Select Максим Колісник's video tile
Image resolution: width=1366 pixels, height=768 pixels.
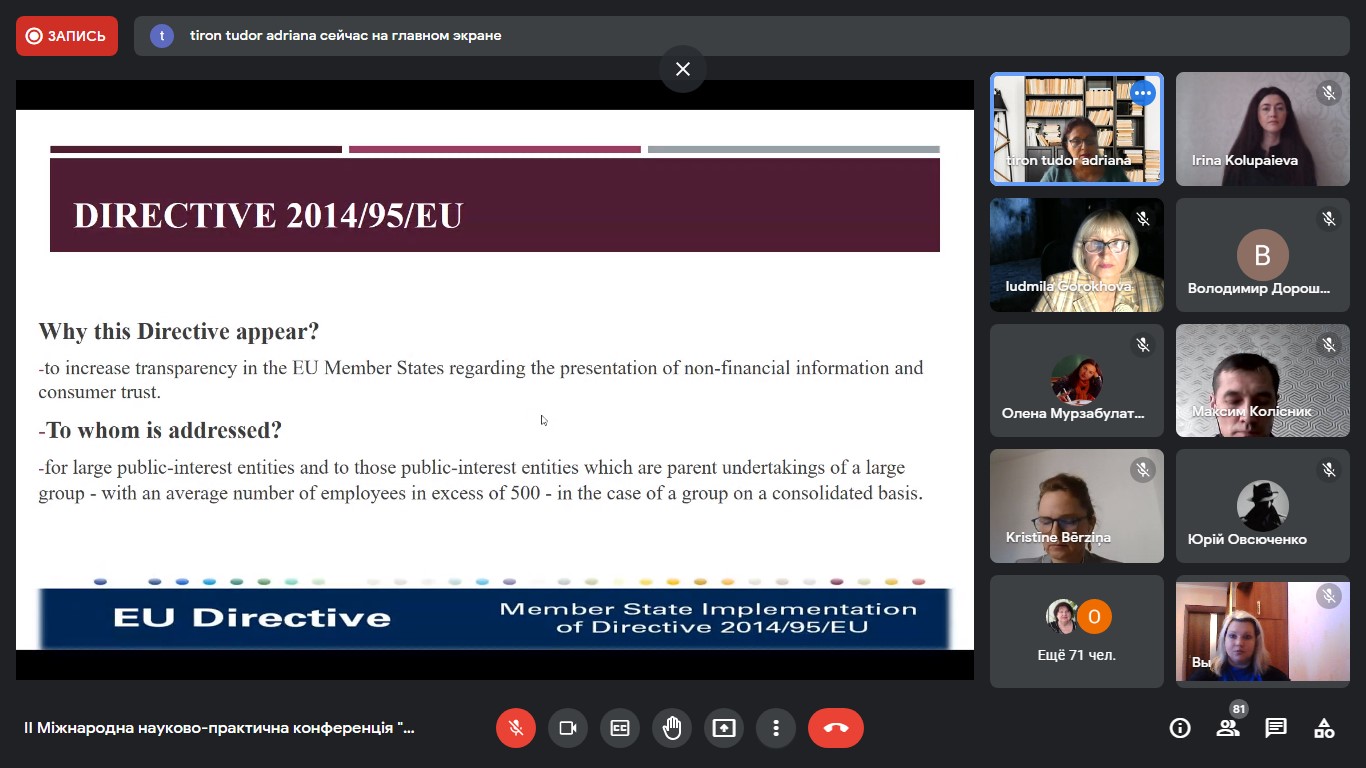(x=1262, y=381)
